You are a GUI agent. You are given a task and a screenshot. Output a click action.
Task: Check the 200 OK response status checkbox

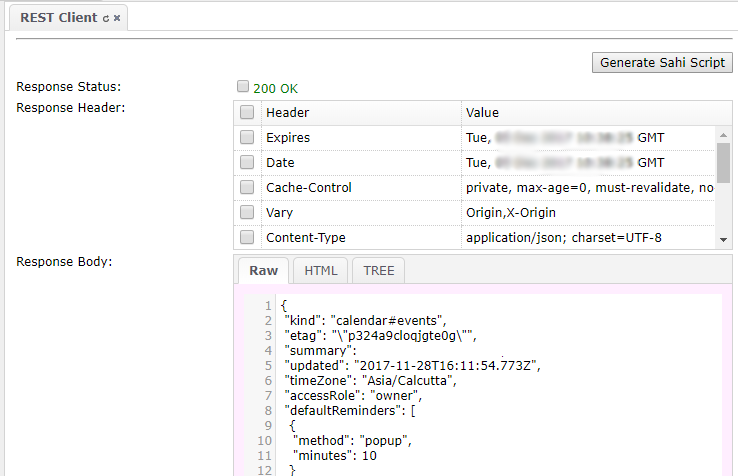coord(243,87)
